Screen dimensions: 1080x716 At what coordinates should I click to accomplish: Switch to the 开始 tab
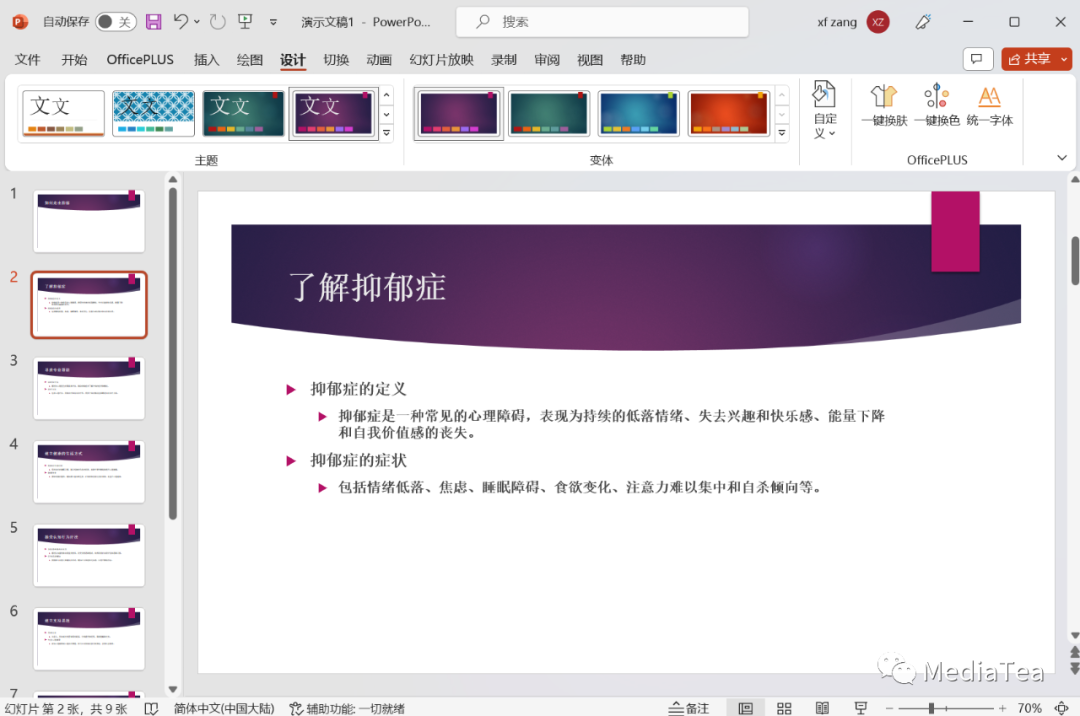(x=74, y=60)
